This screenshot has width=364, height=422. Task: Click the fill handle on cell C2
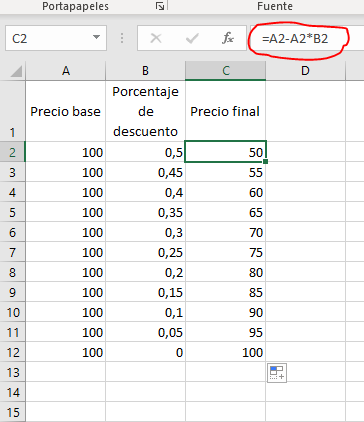coord(265,161)
